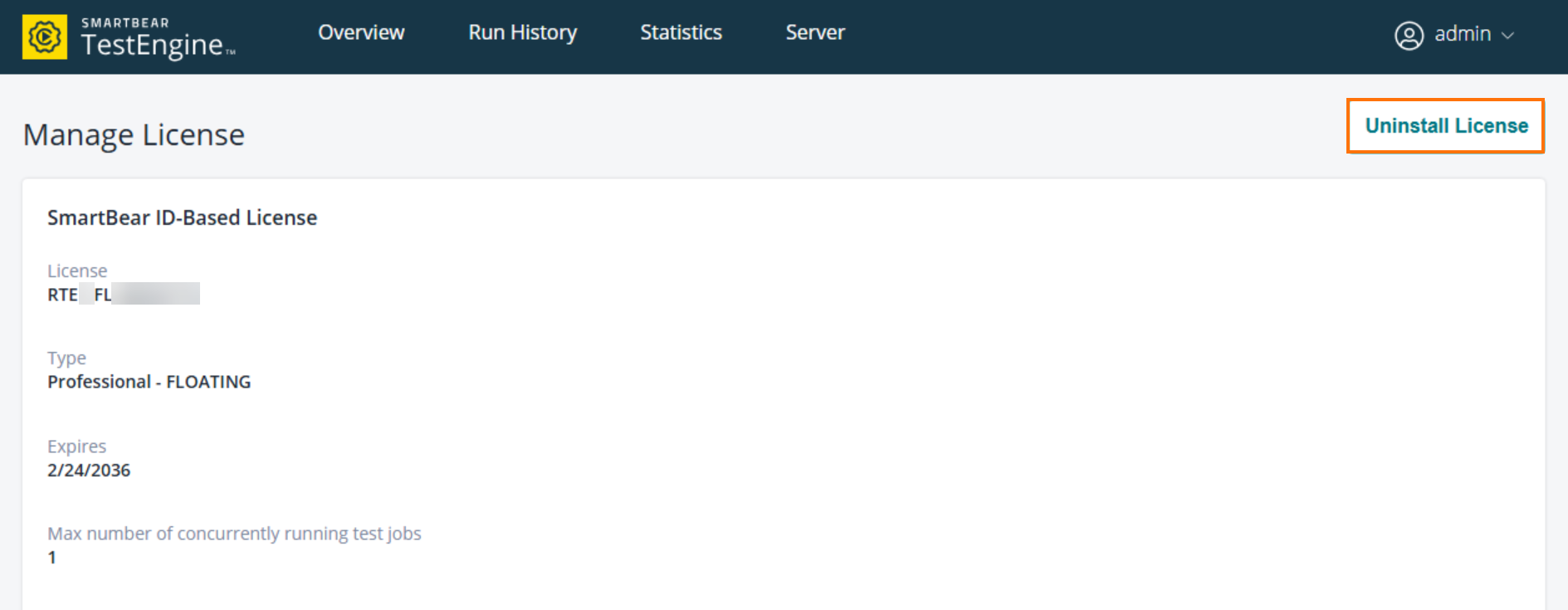Screen dimensions: 1568x610
Task: Open the Statistics page
Action: [681, 32]
